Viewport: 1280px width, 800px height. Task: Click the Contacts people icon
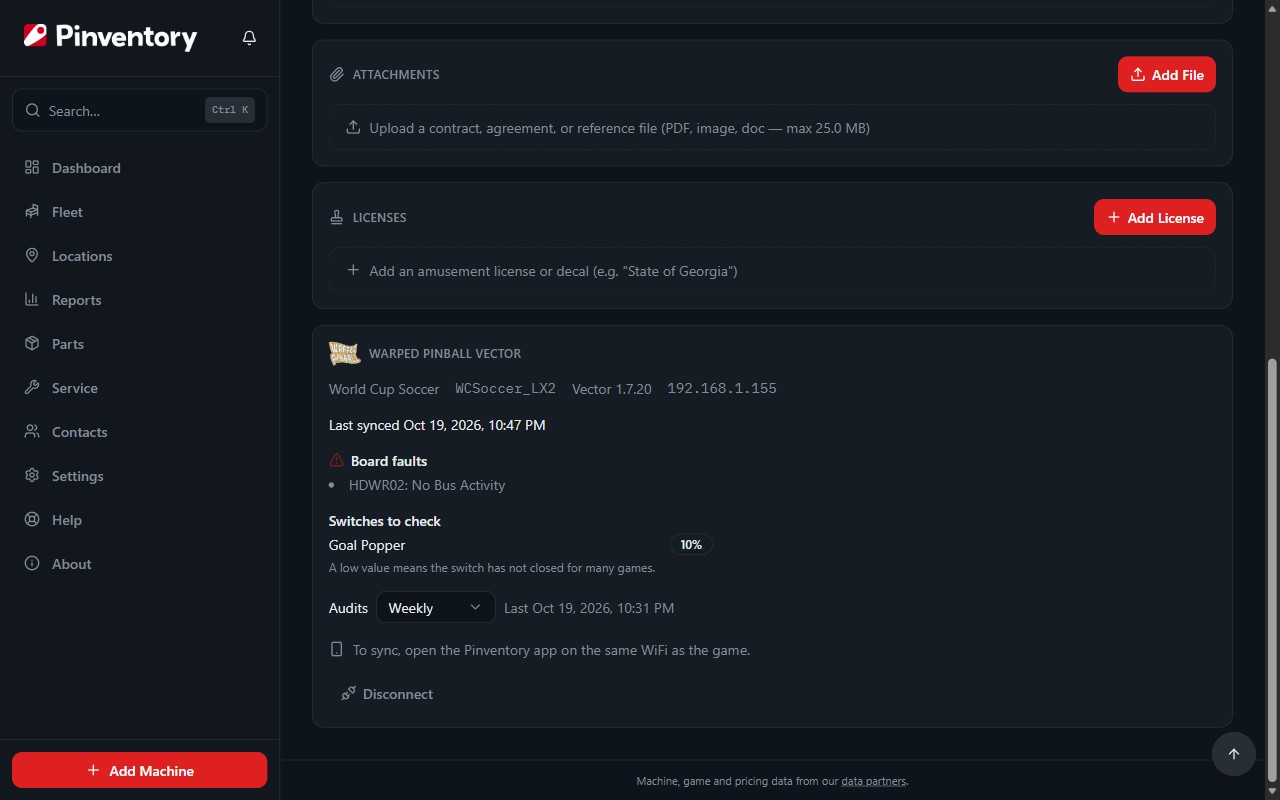coord(32,432)
